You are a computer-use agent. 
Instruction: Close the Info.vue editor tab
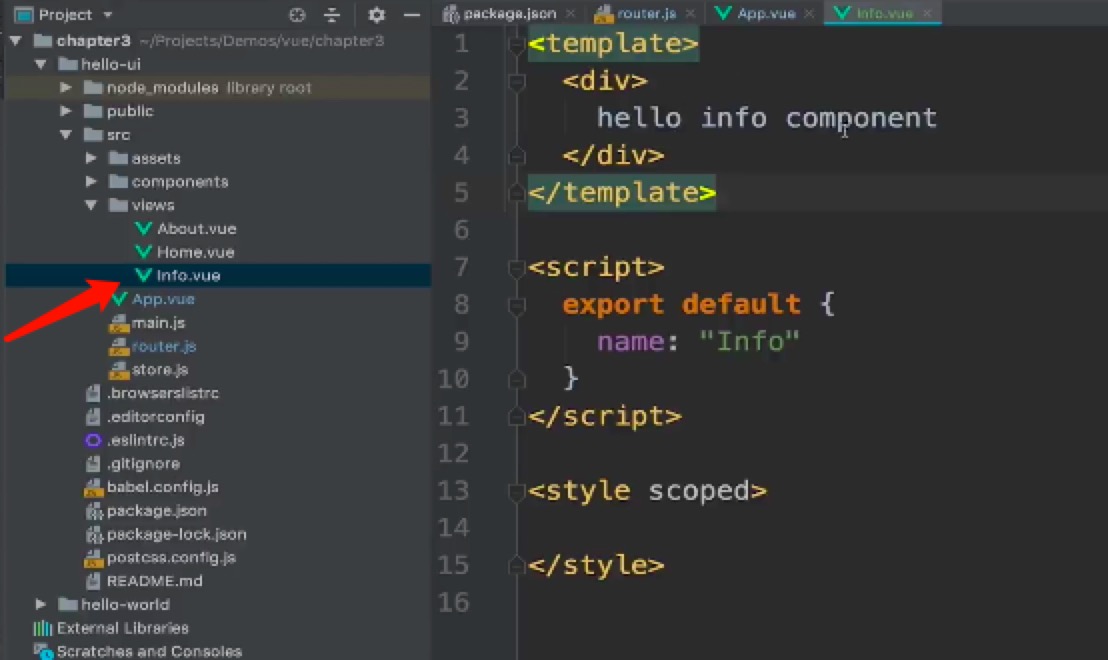coord(927,13)
